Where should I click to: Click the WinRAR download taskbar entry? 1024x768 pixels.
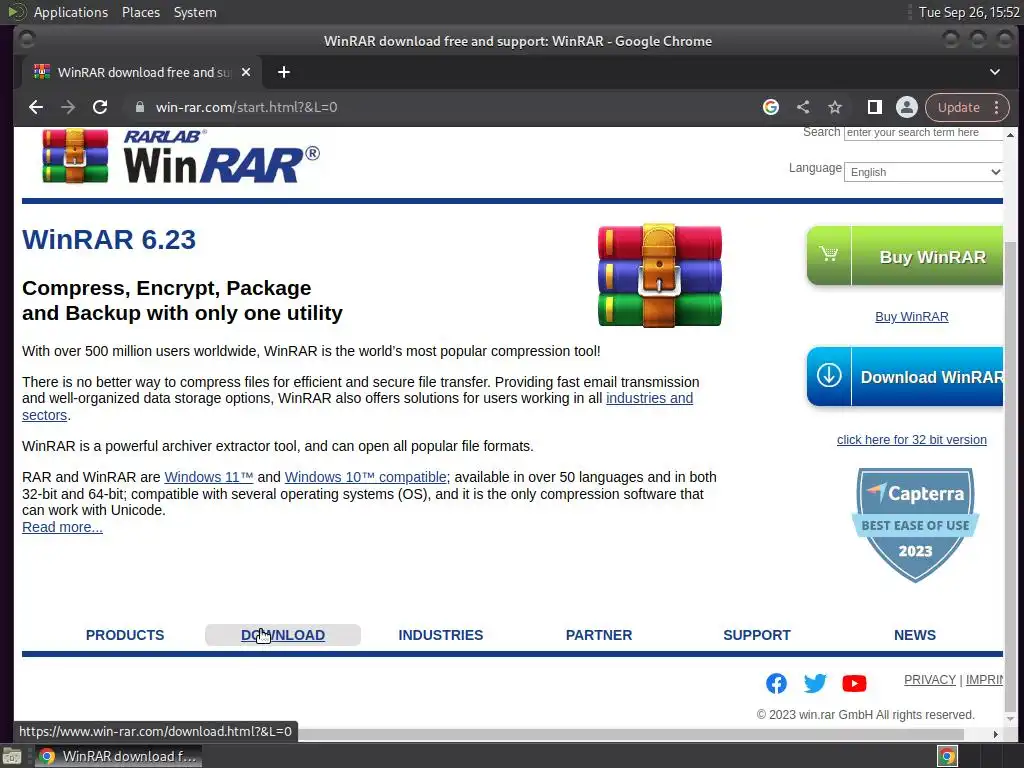point(118,756)
